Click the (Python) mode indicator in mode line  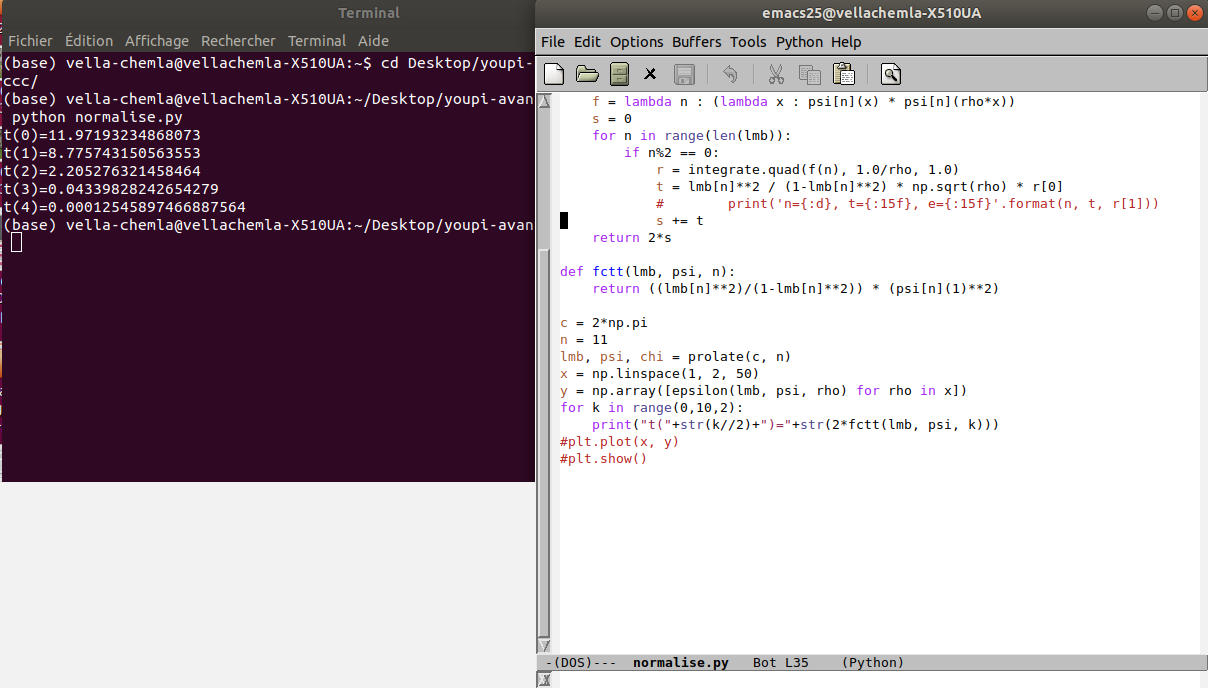872,663
